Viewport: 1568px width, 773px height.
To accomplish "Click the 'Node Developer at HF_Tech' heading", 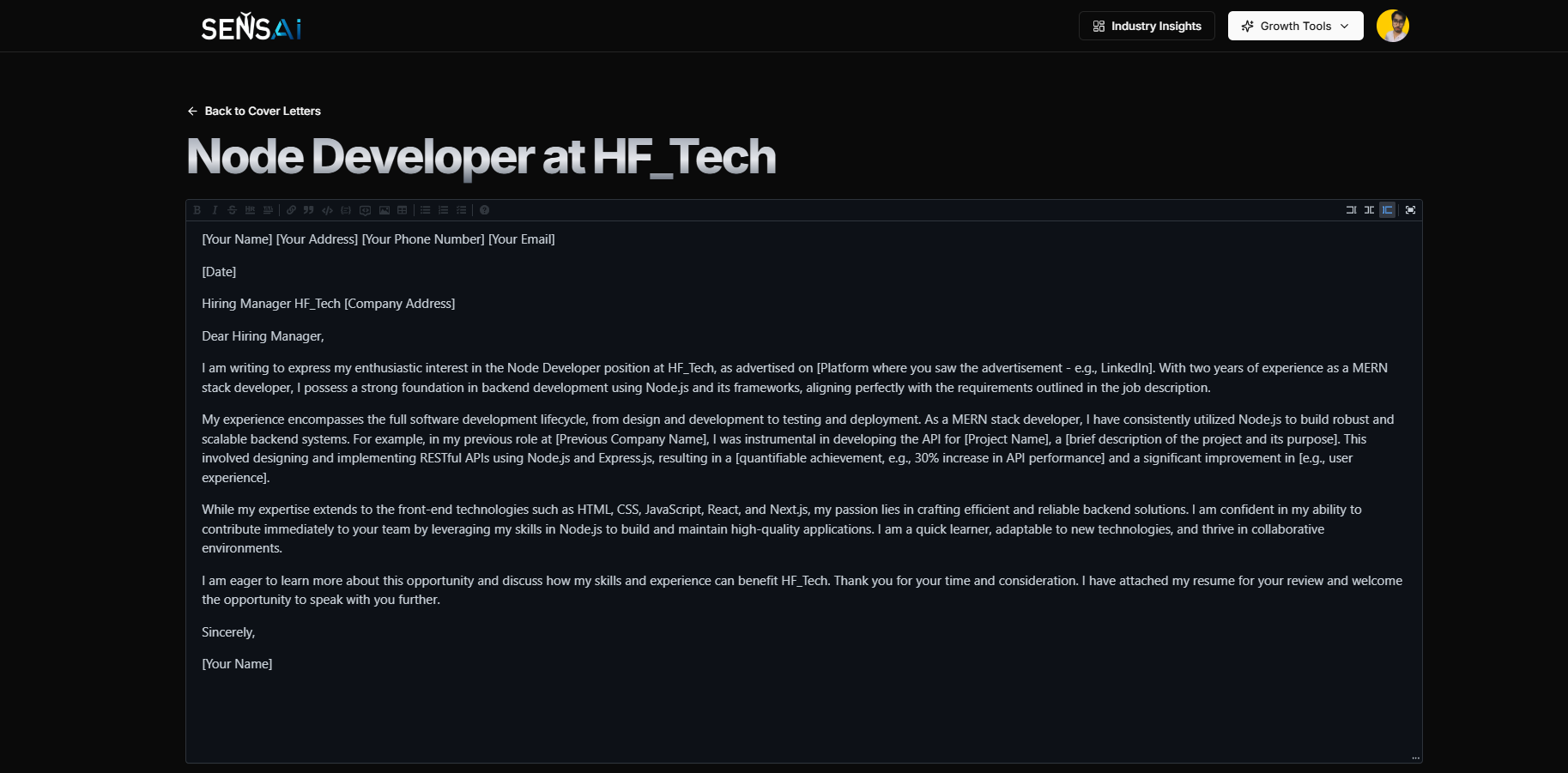I will [x=481, y=157].
